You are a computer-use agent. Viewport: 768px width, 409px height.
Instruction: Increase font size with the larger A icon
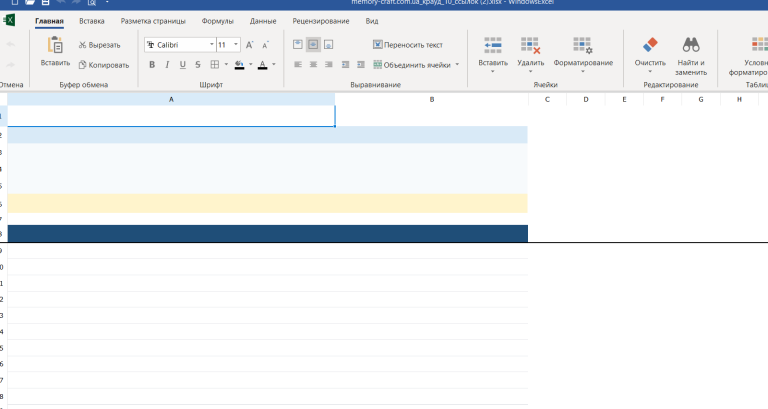click(249, 45)
